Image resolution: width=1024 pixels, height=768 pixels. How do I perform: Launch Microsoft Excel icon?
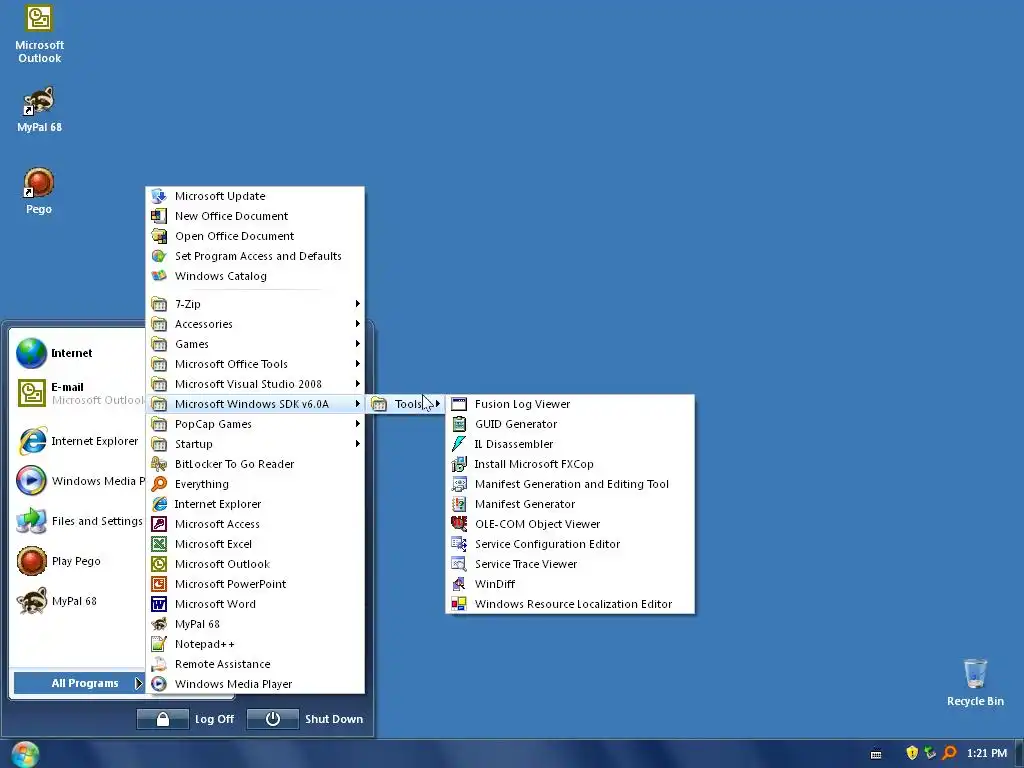[x=159, y=544]
